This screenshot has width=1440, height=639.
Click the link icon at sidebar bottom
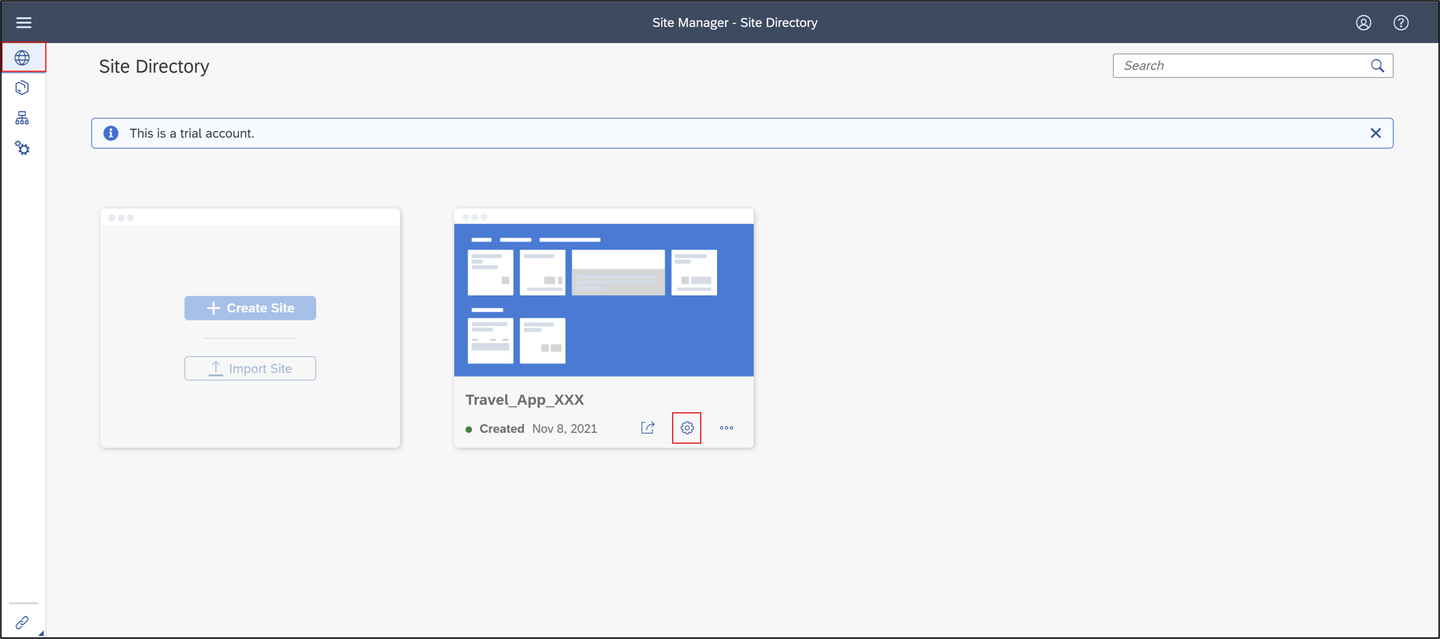pyautogui.click(x=22, y=622)
